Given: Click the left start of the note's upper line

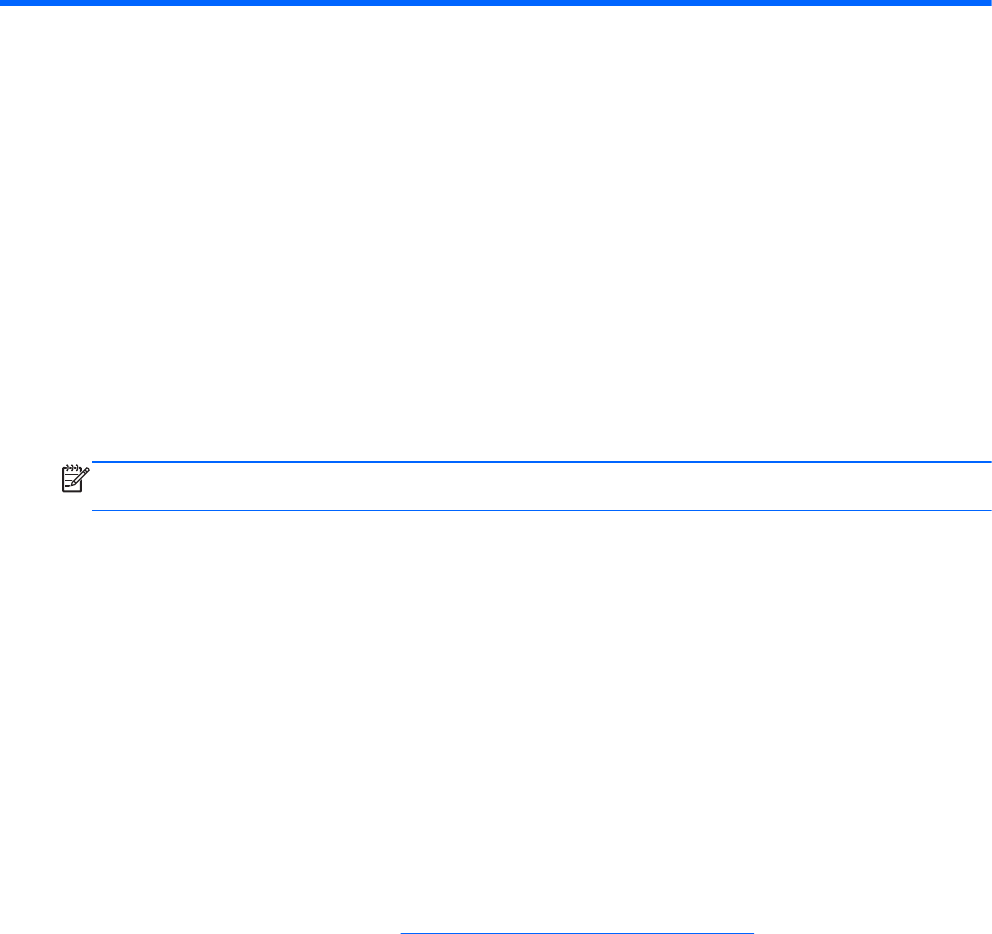Looking at the screenshot, I should [97, 462].
